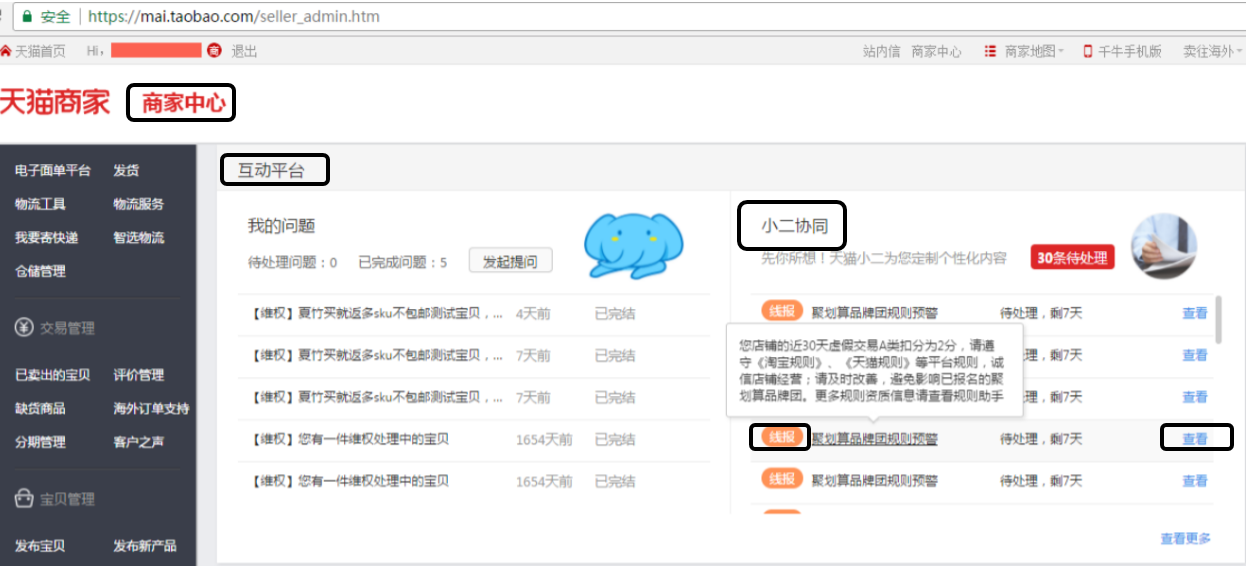This screenshot has width=1249, height=566.
Task: Click 查看更多 link
Action: coord(1185,538)
